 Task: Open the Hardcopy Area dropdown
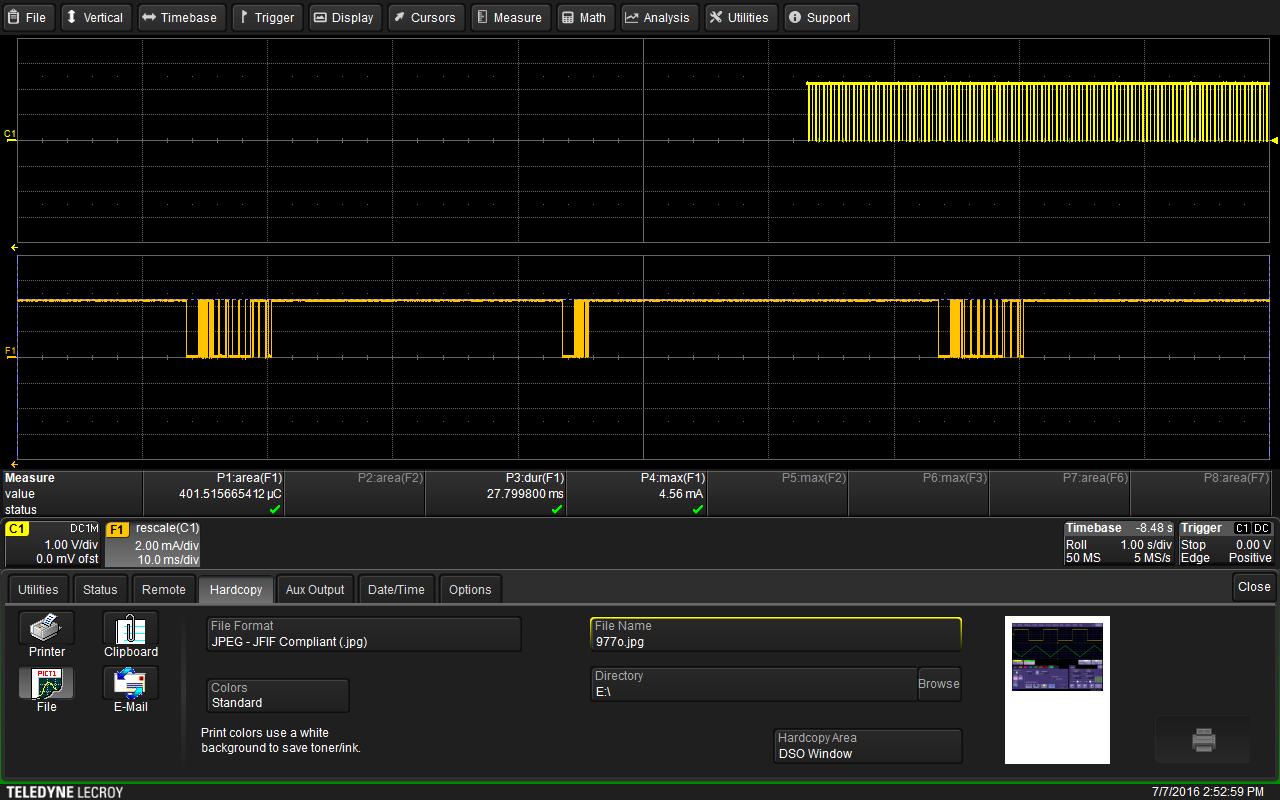point(868,746)
